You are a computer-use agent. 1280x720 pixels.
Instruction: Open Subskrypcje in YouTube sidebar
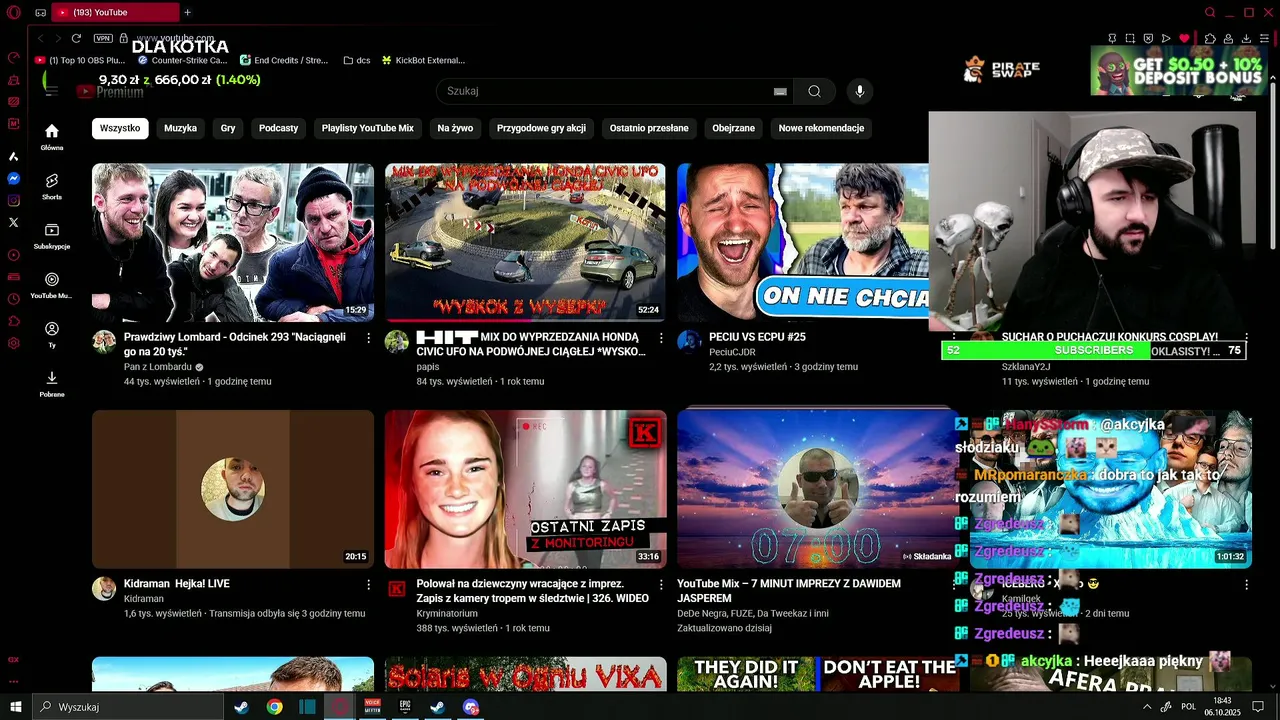pos(52,236)
